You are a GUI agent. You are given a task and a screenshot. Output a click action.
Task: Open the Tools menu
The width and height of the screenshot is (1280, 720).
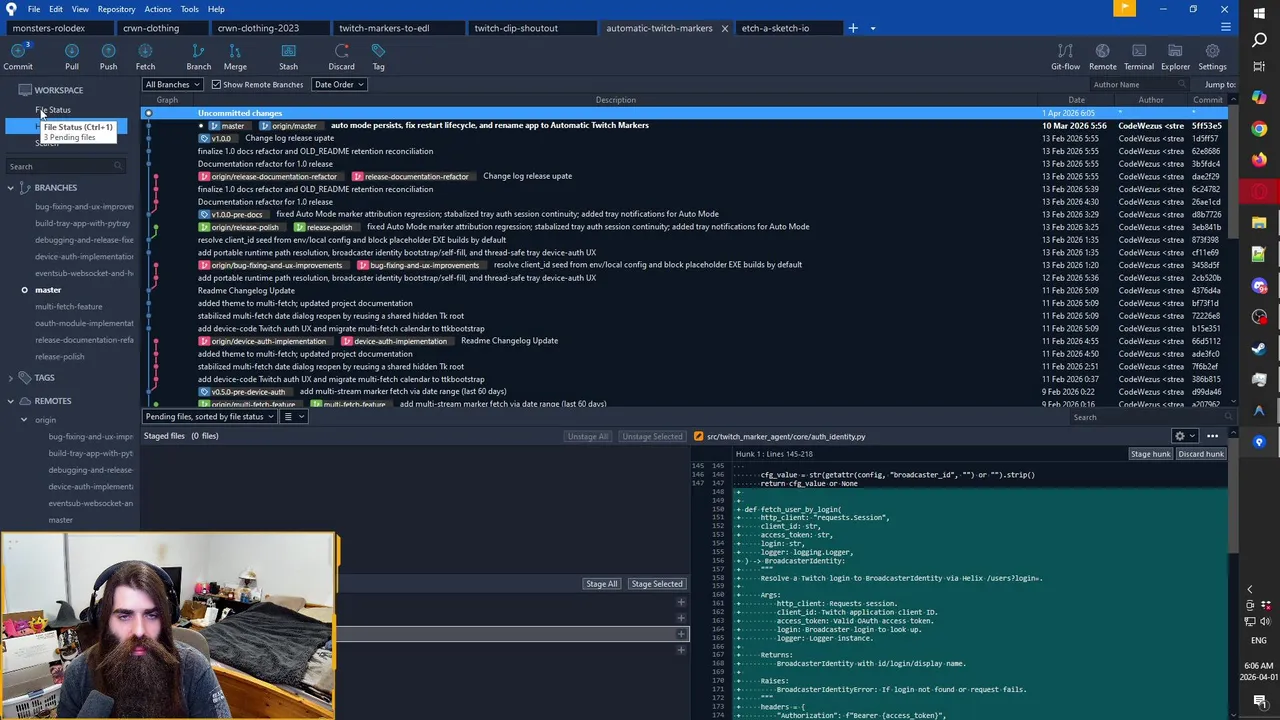coord(189,9)
